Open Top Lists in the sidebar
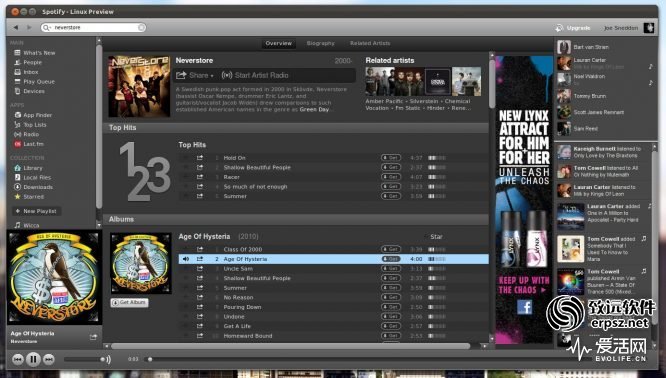The image size is (666, 378). coord(35,125)
